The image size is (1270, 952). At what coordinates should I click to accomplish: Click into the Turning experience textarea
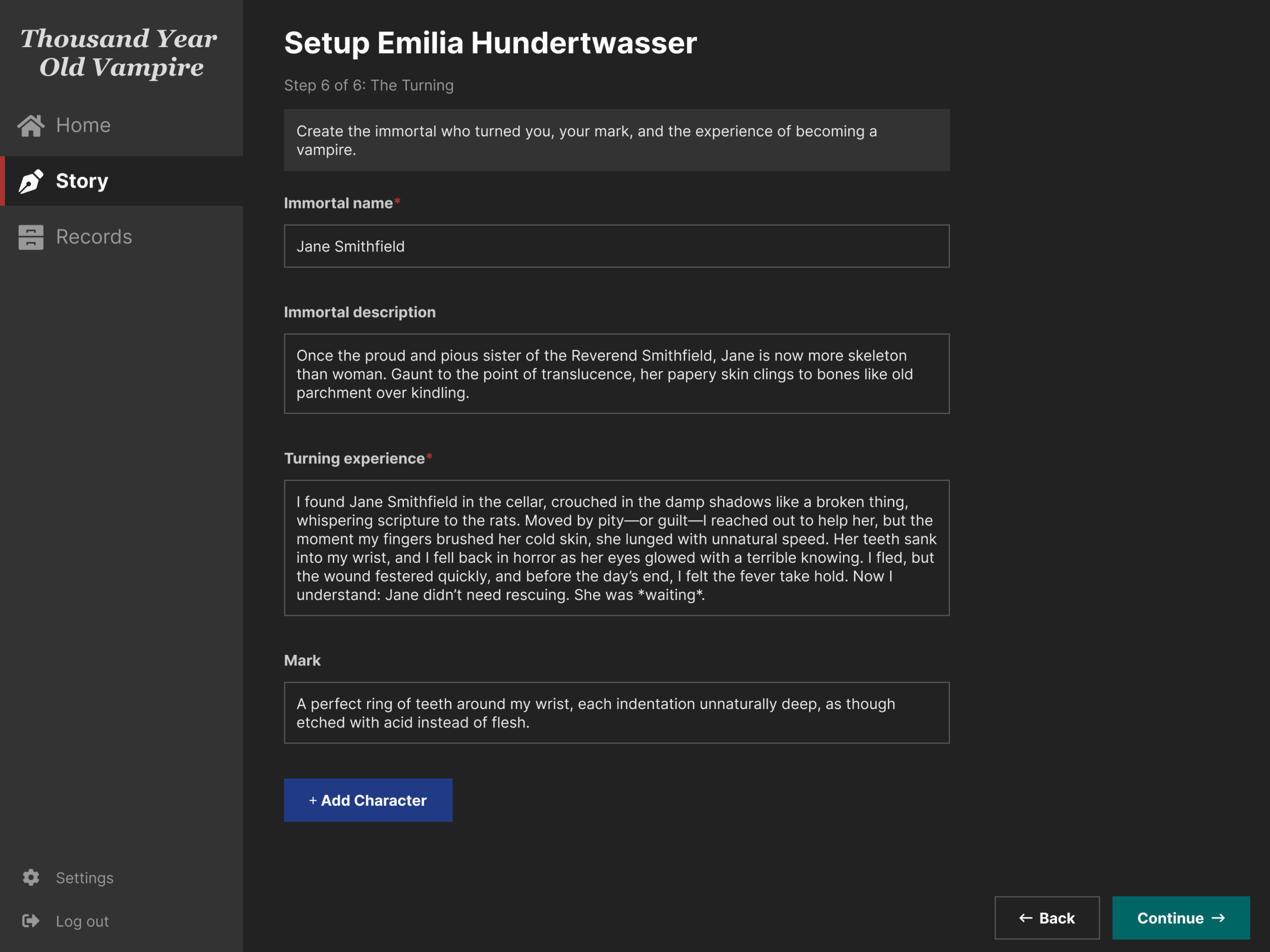pyautogui.click(x=617, y=548)
